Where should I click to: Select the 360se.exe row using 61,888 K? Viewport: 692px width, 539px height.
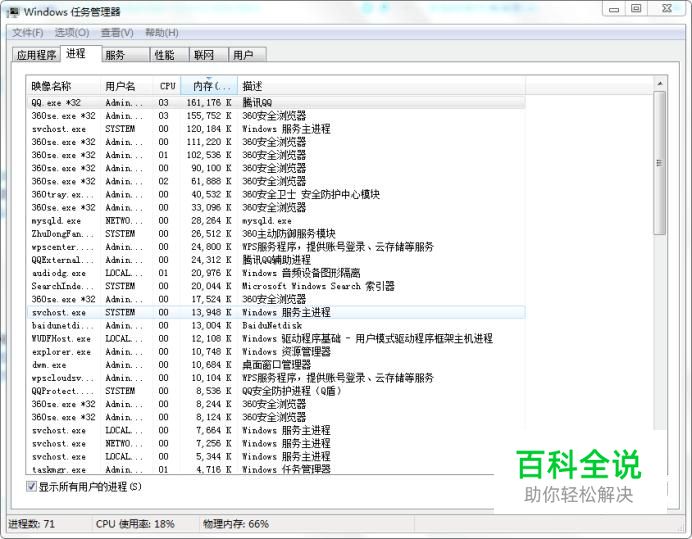[x=276, y=181]
